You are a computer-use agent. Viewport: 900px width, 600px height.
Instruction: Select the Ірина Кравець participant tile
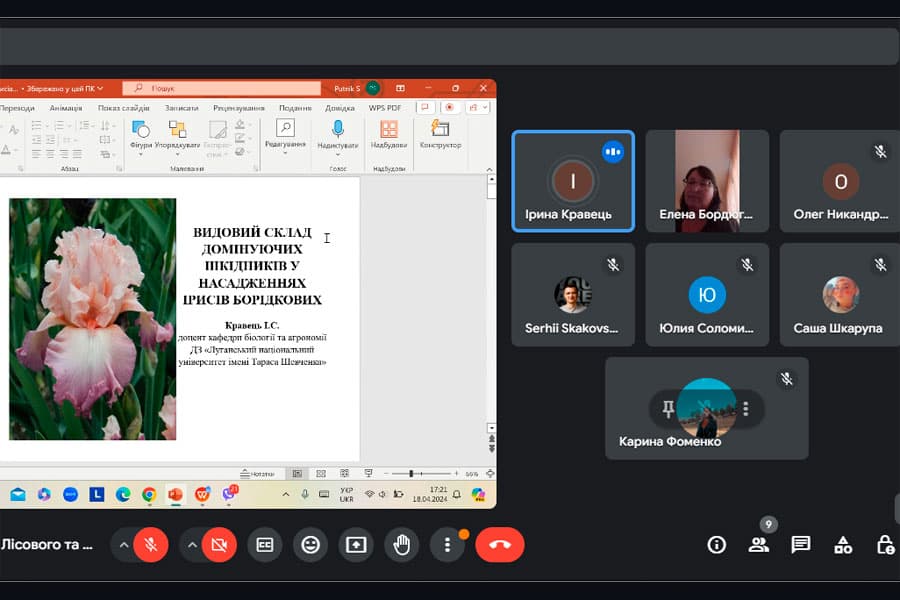tap(572, 181)
